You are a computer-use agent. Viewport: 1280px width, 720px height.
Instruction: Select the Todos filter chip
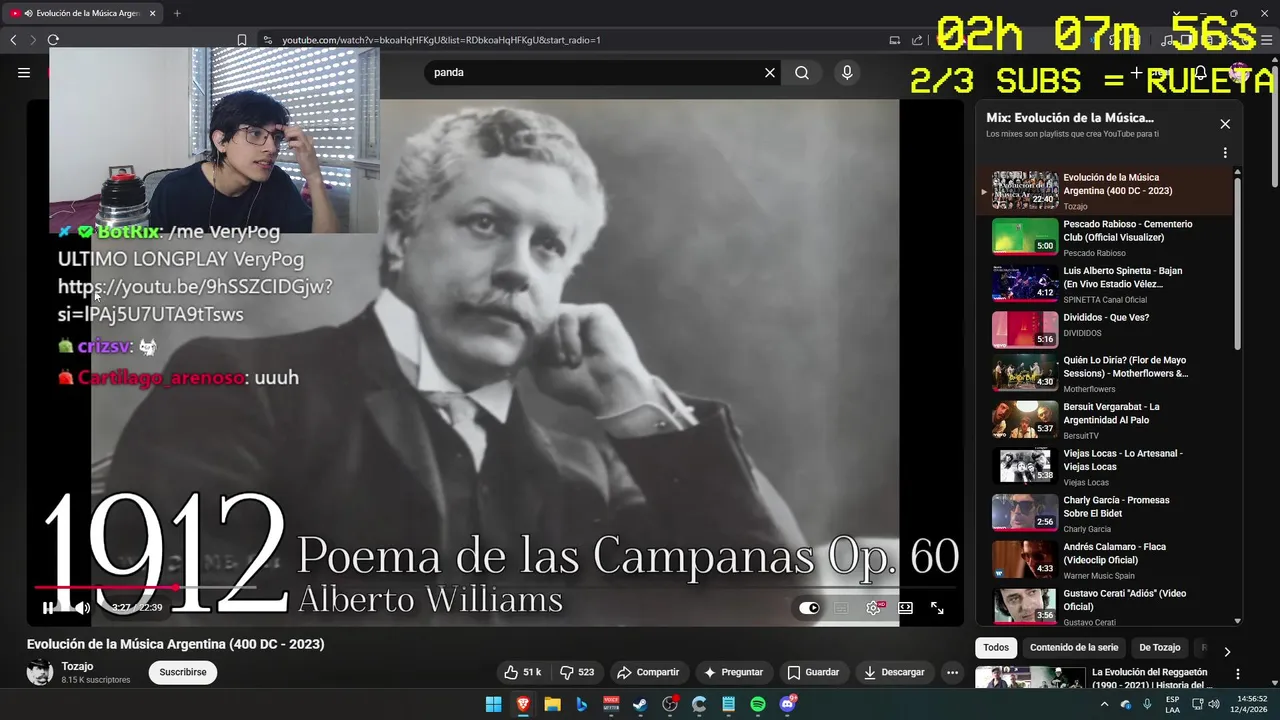click(996, 647)
